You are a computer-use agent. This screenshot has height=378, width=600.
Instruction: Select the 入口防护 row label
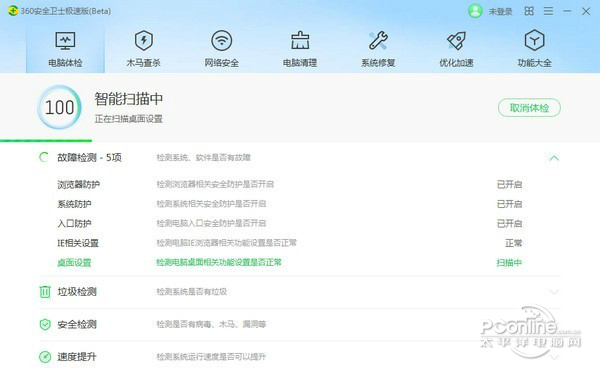pyautogui.click(x=74, y=224)
